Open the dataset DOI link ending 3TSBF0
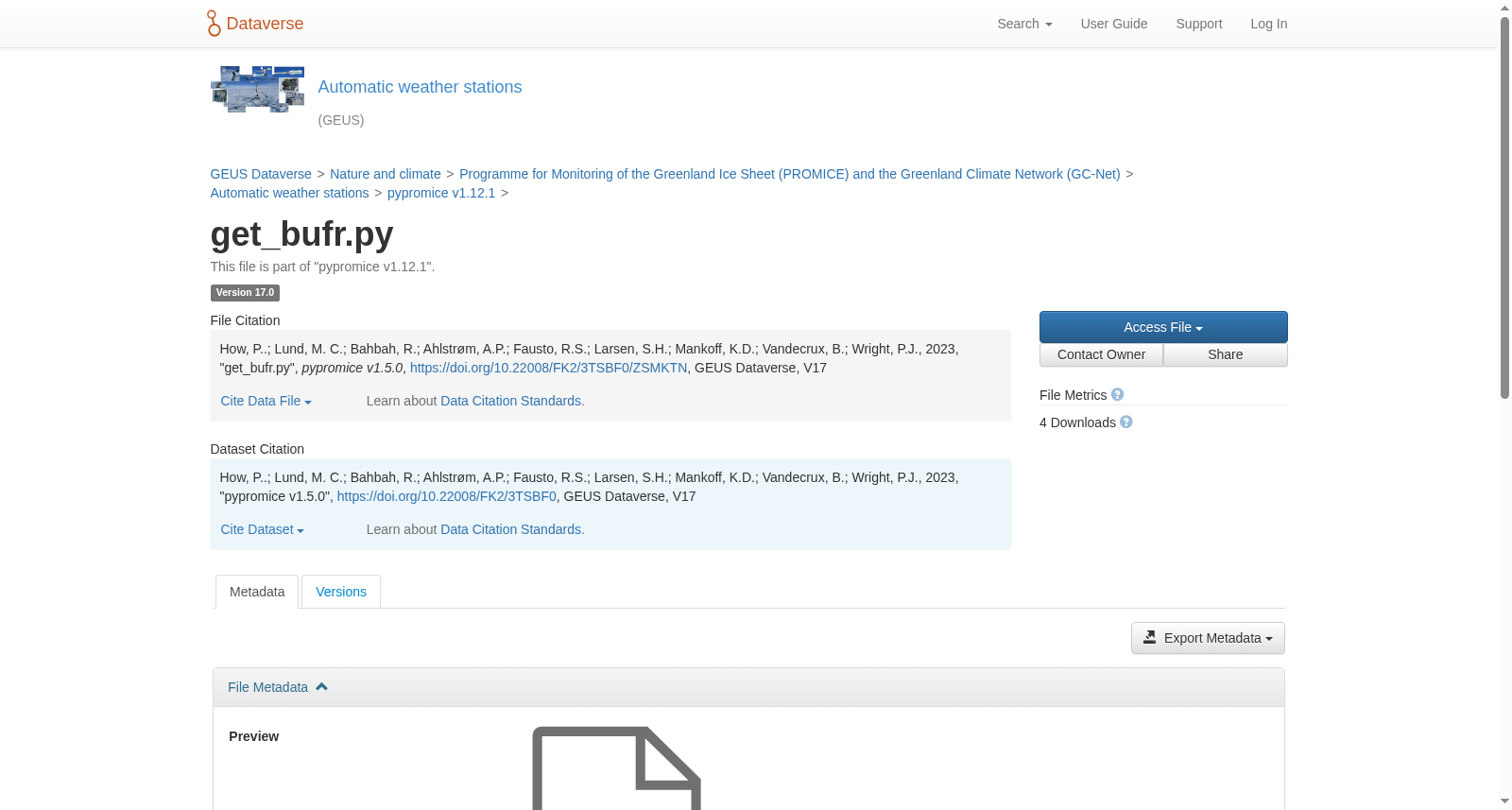Screen dimensions: 1512x810 pos(447,496)
